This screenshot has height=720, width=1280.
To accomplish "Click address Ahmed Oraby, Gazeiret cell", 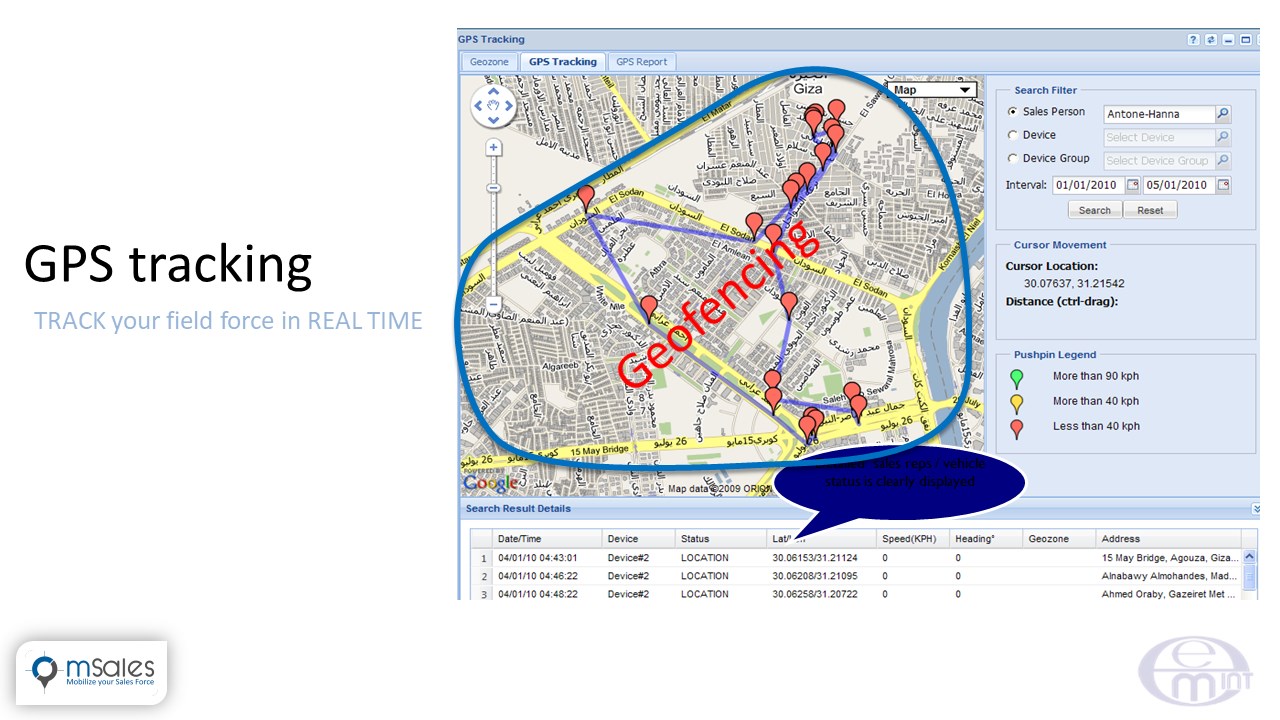I will [x=1168, y=594].
